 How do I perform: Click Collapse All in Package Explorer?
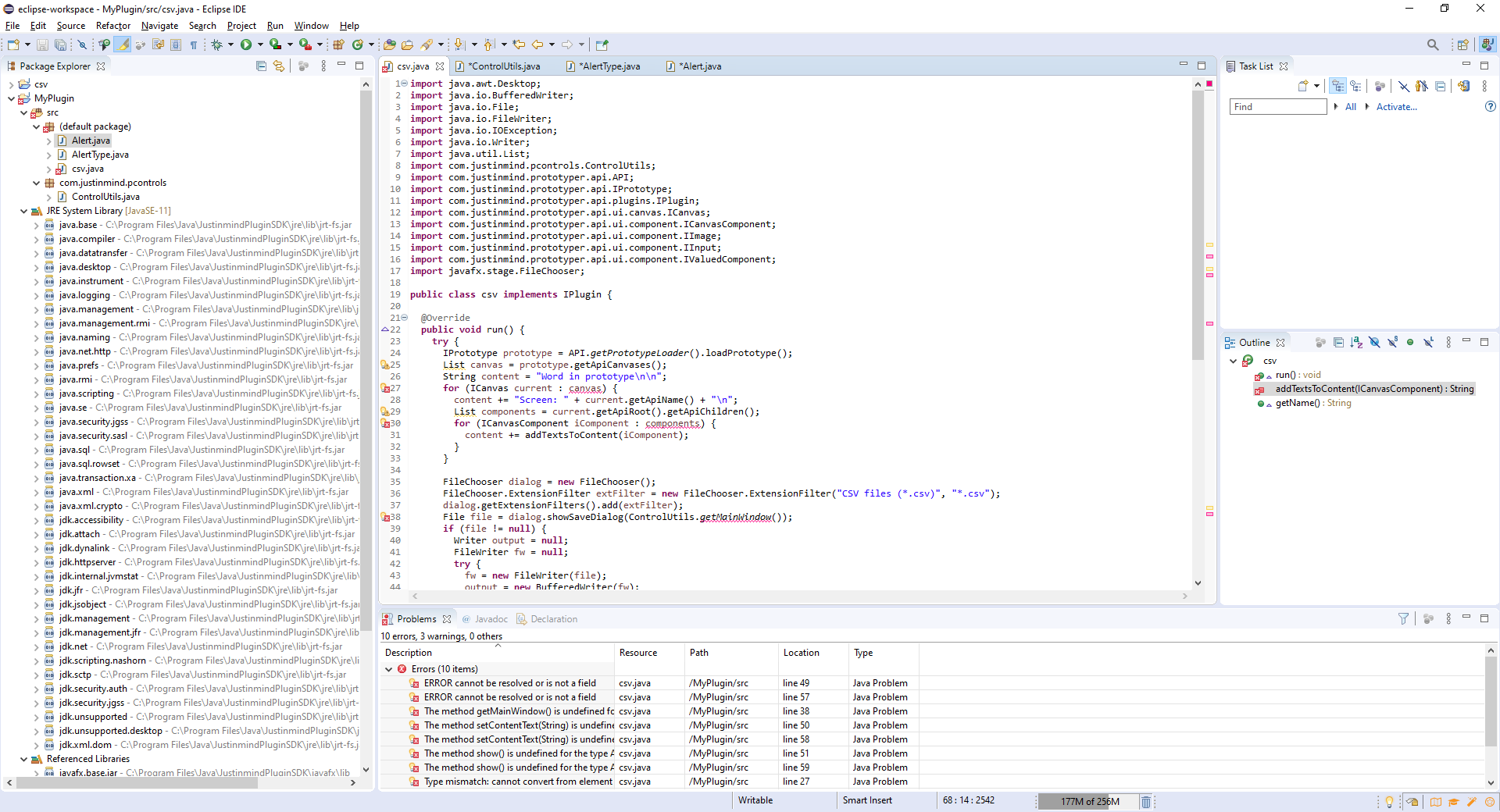click(261, 66)
